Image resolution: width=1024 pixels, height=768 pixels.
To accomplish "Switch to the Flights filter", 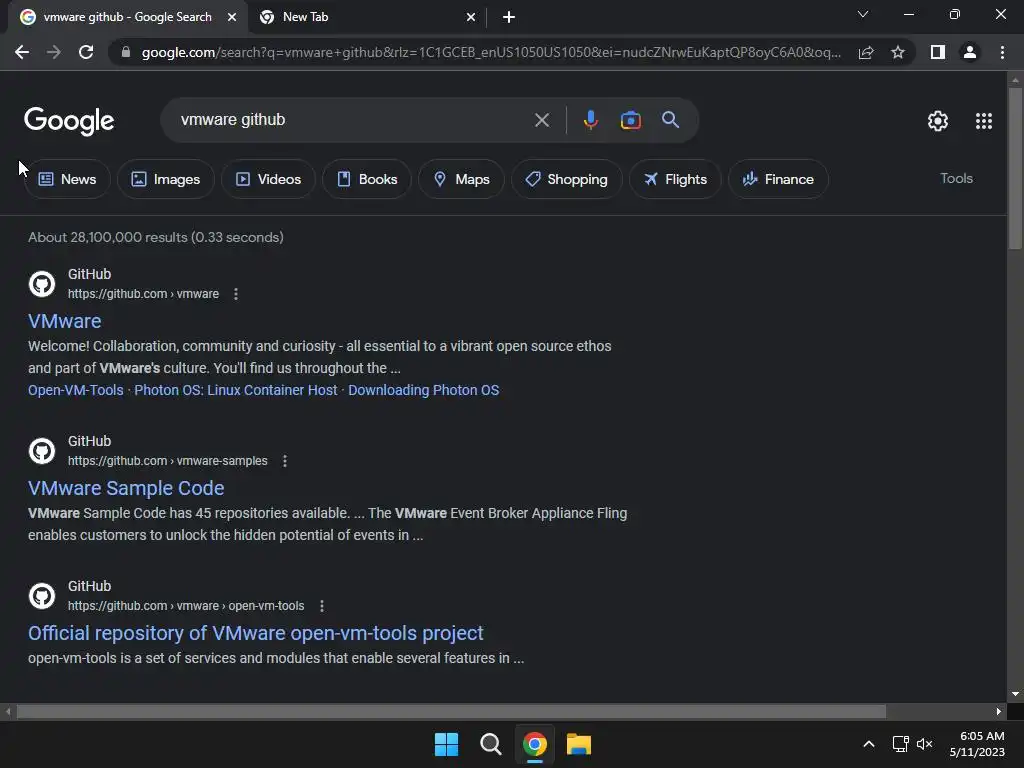I will 675,179.
